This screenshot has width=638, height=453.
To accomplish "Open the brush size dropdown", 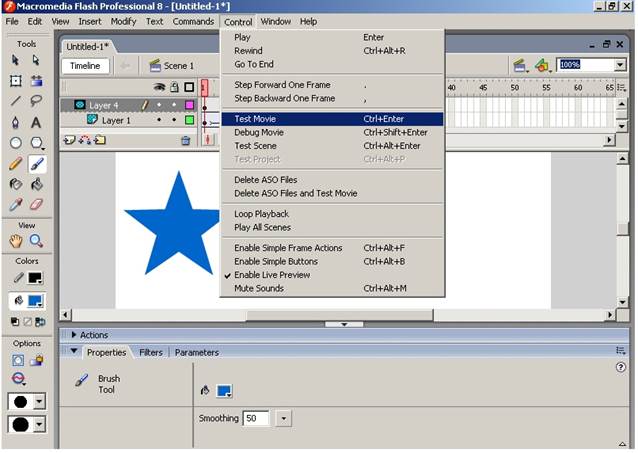I will point(39,402).
